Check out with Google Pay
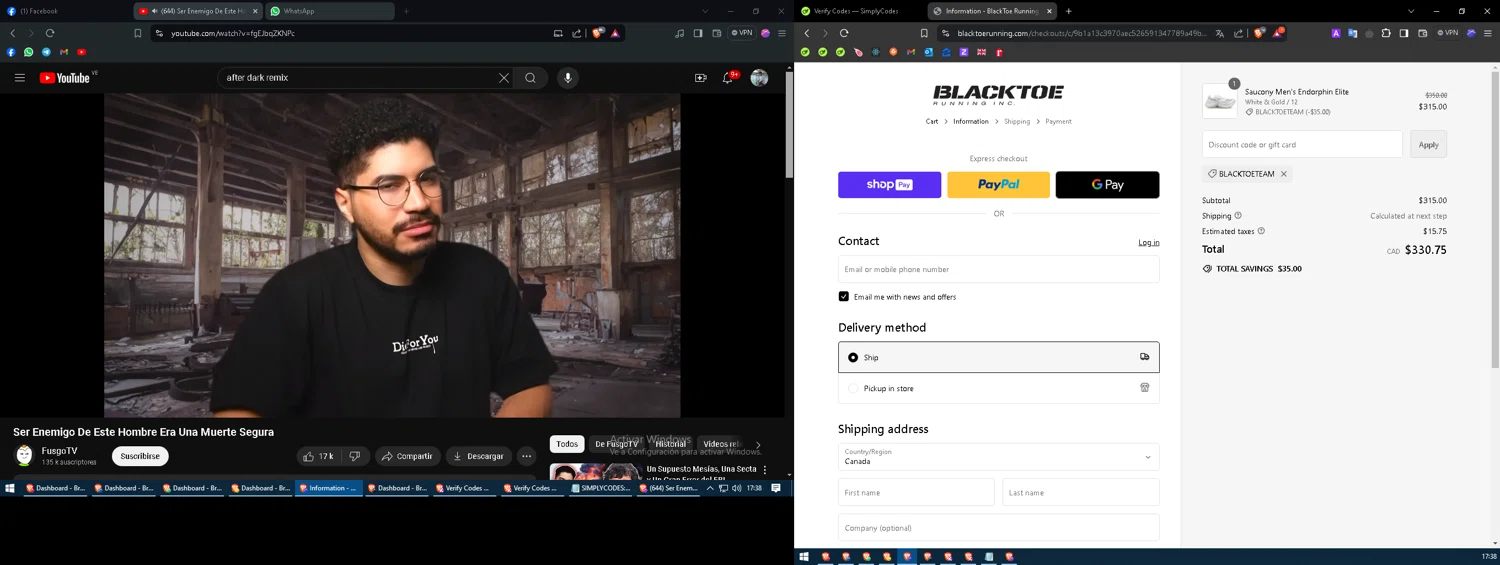 click(1107, 185)
